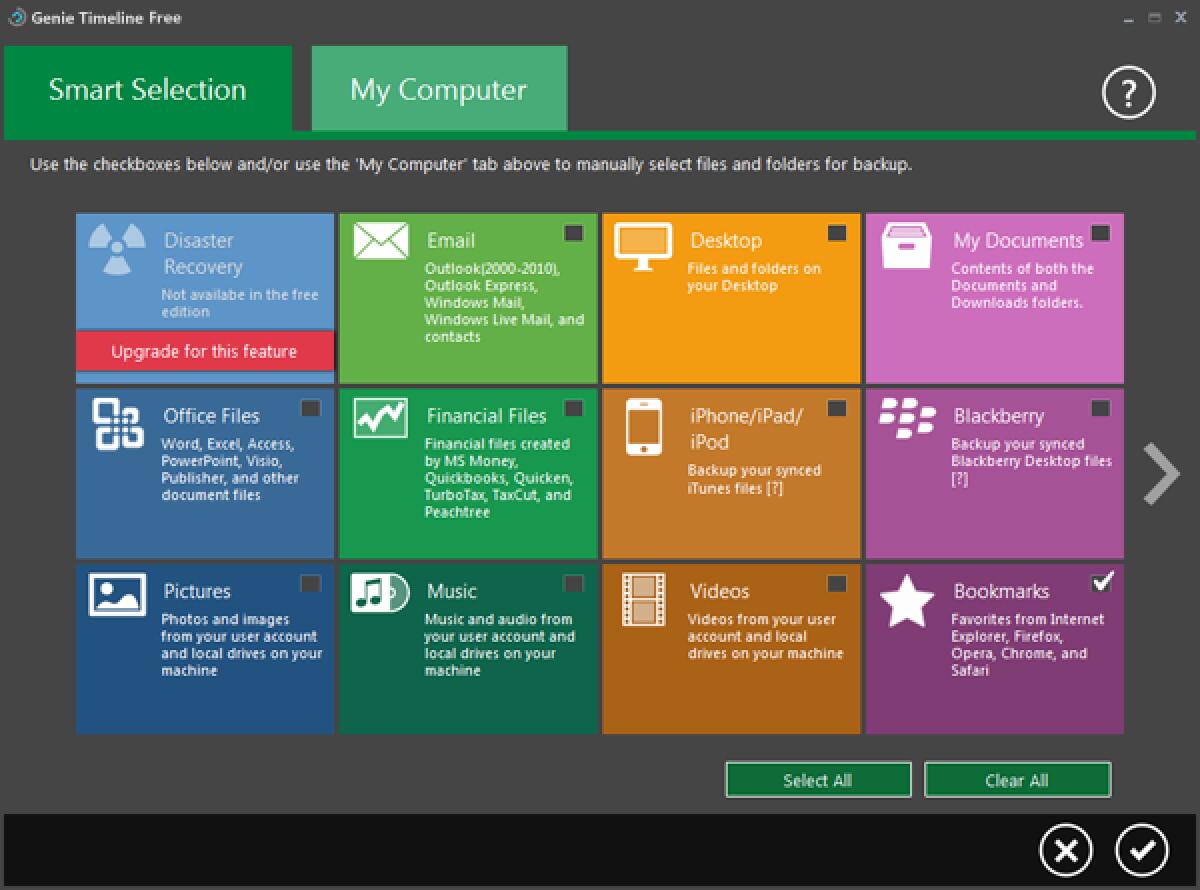1200x890 pixels.
Task: Click the right arrow to see more categories
Action: coord(1163,473)
